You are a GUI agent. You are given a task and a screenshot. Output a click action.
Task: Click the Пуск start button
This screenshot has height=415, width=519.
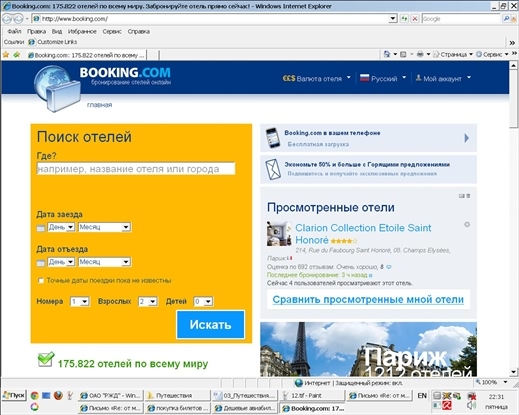coord(14,395)
